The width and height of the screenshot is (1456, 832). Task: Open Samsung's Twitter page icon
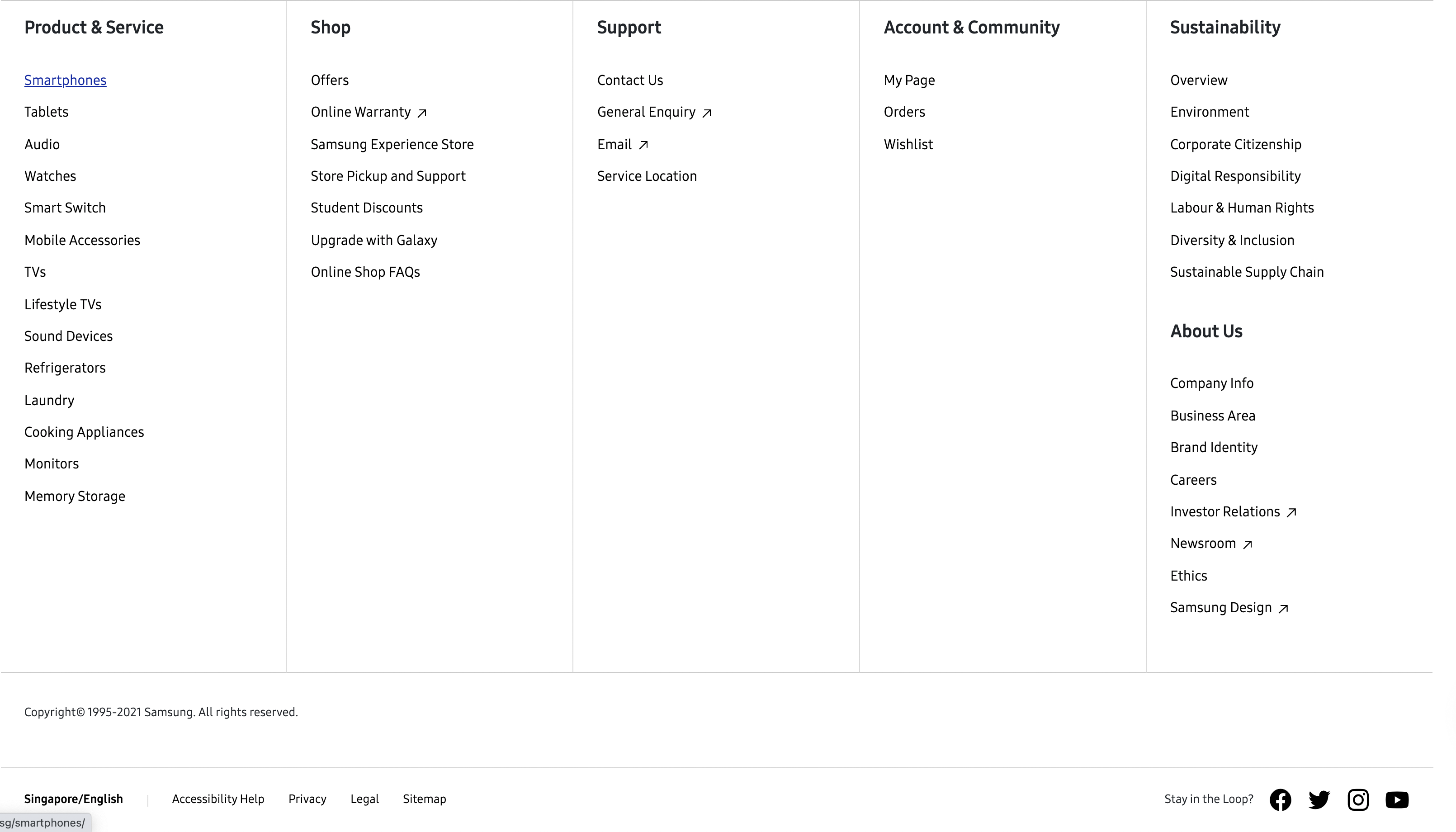click(1319, 799)
